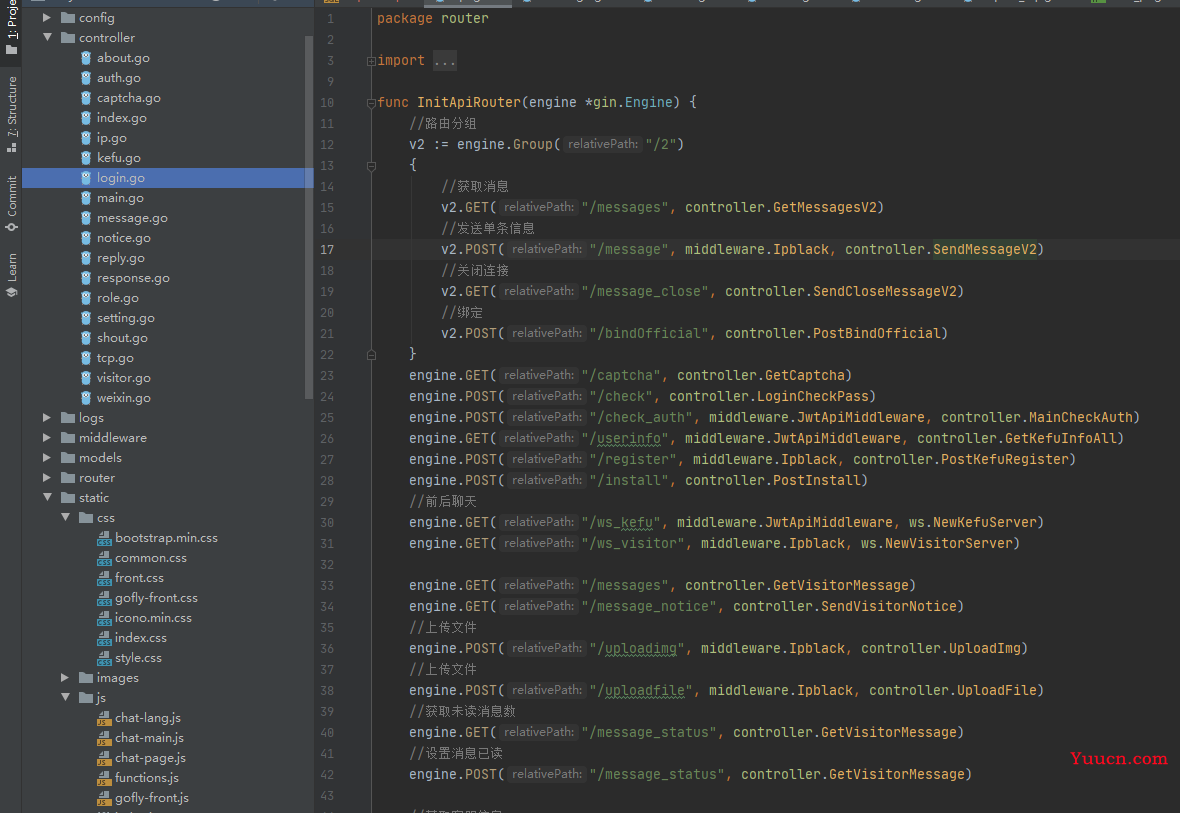1180x813 pixels.
Task: Expand the logs folder
Action: pos(47,417)
